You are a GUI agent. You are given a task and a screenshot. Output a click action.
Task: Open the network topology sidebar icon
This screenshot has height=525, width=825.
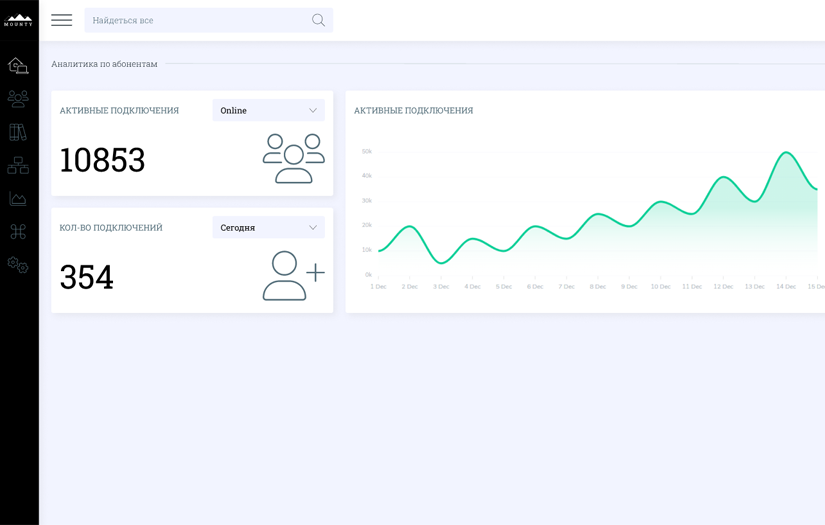pos(18,165)
